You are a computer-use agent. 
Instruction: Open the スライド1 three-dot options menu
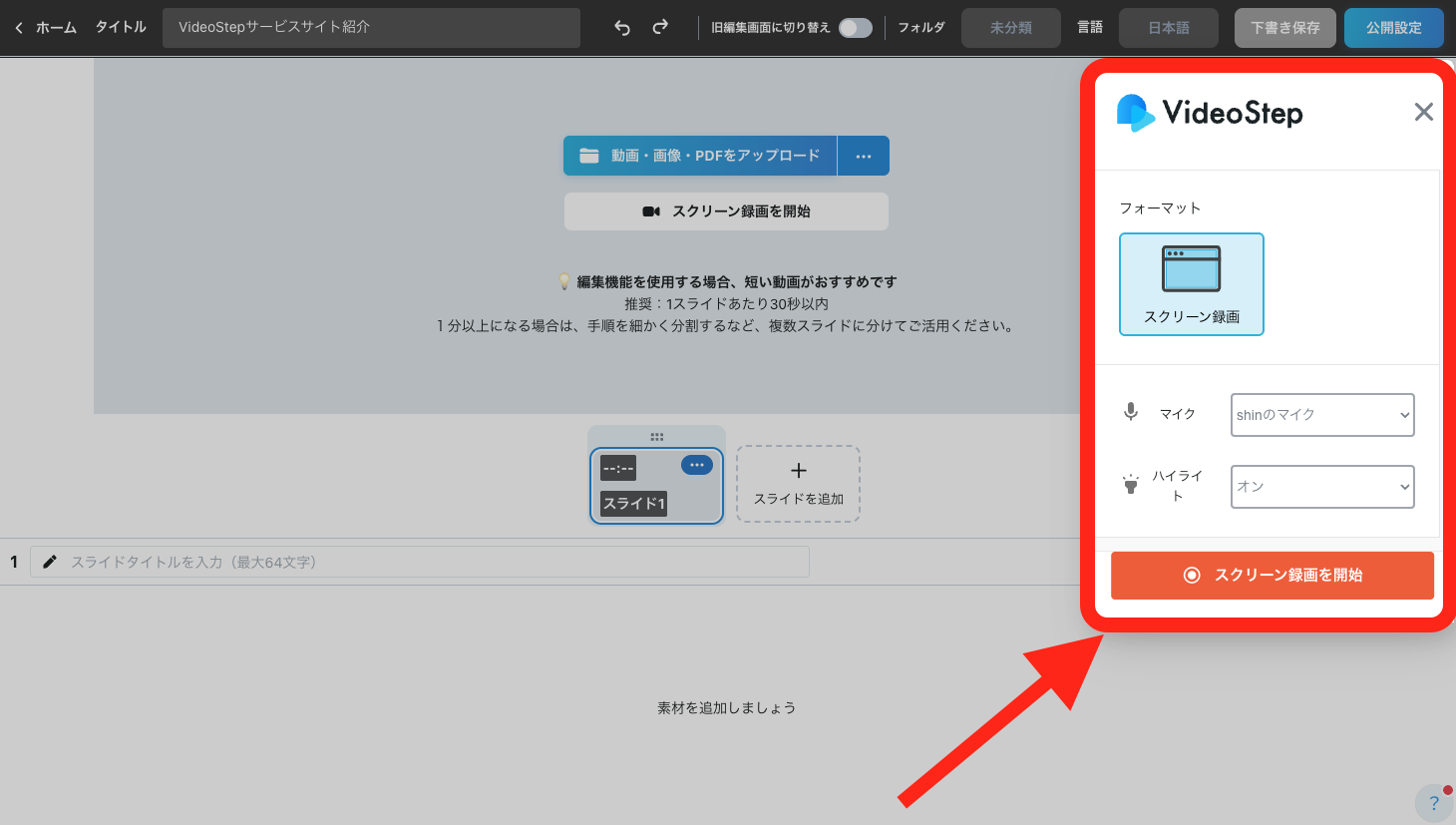tap(697, 465)
